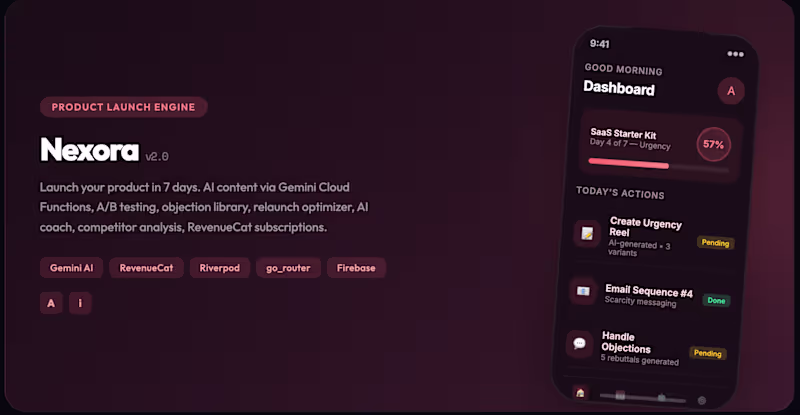Select the Riverpod tag
The image size is (800, 415).
point(219,268)
